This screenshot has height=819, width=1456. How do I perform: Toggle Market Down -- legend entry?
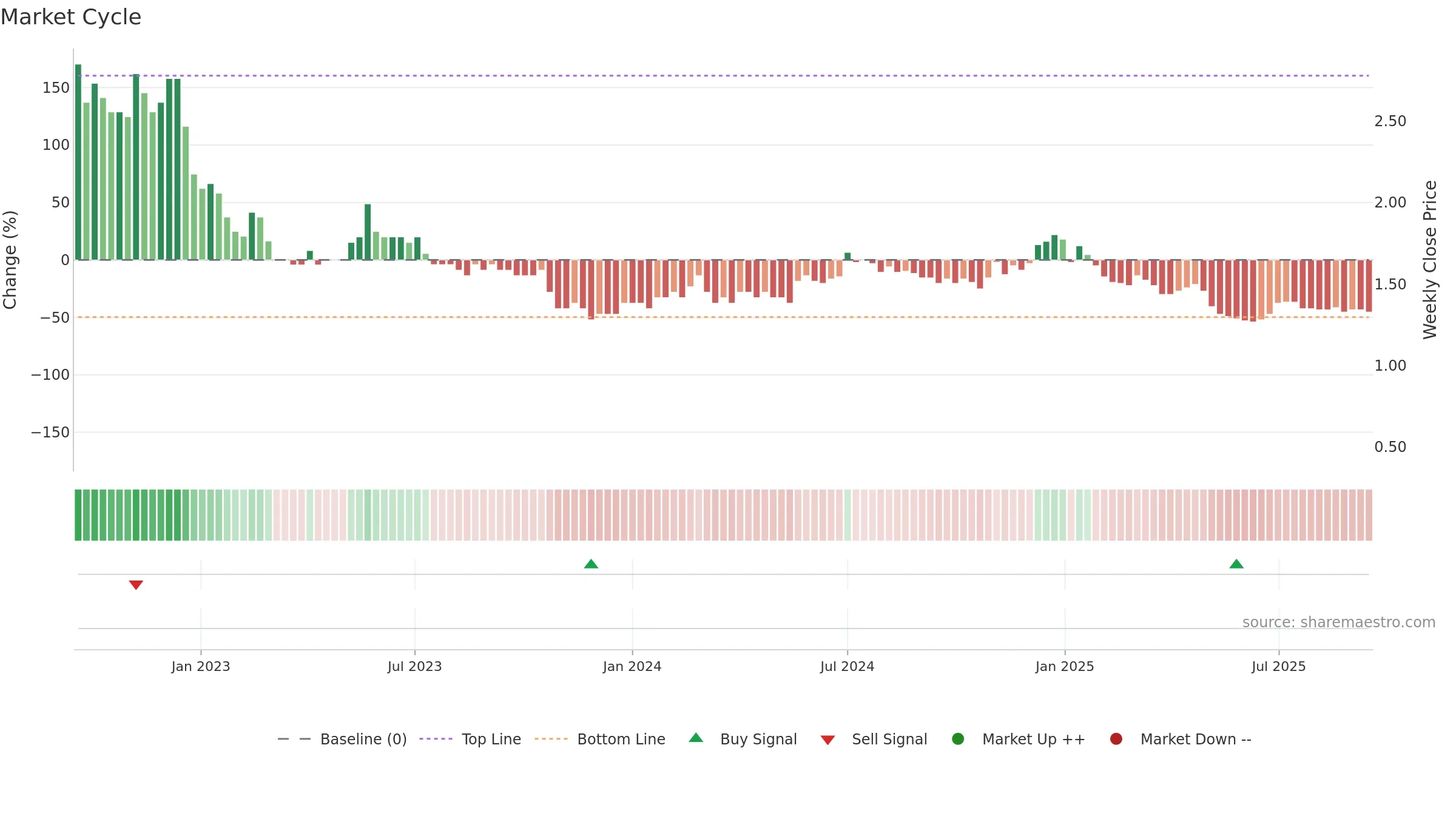[x=1181, y=739]
